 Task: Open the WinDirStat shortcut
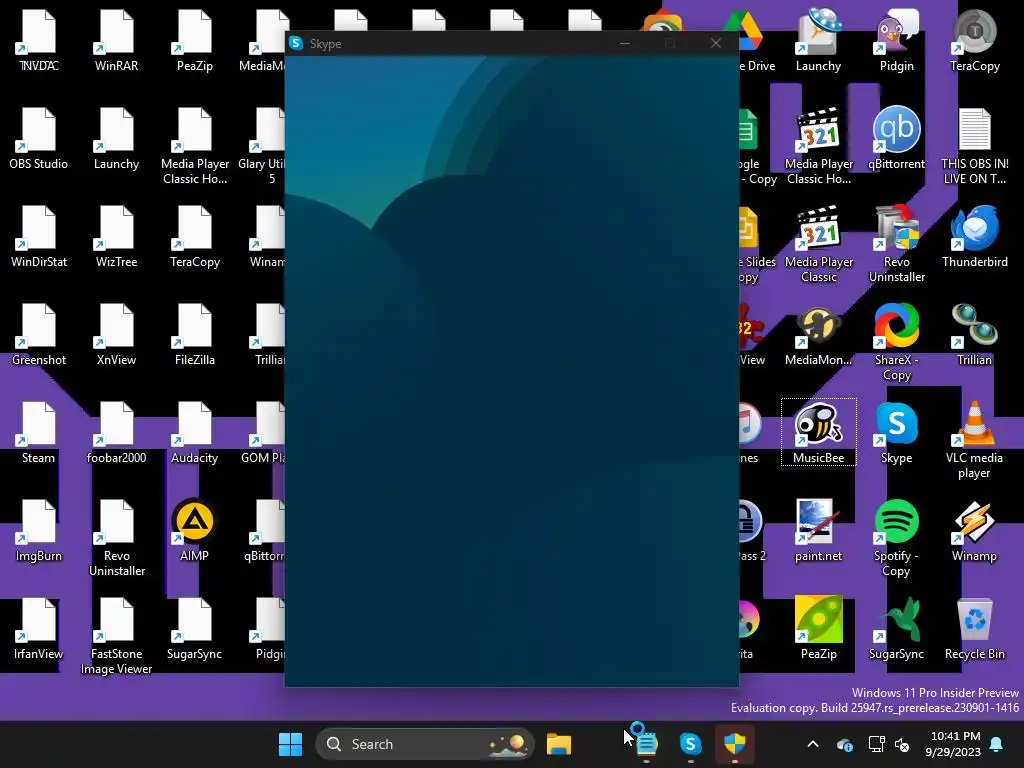tap(39, 236)
